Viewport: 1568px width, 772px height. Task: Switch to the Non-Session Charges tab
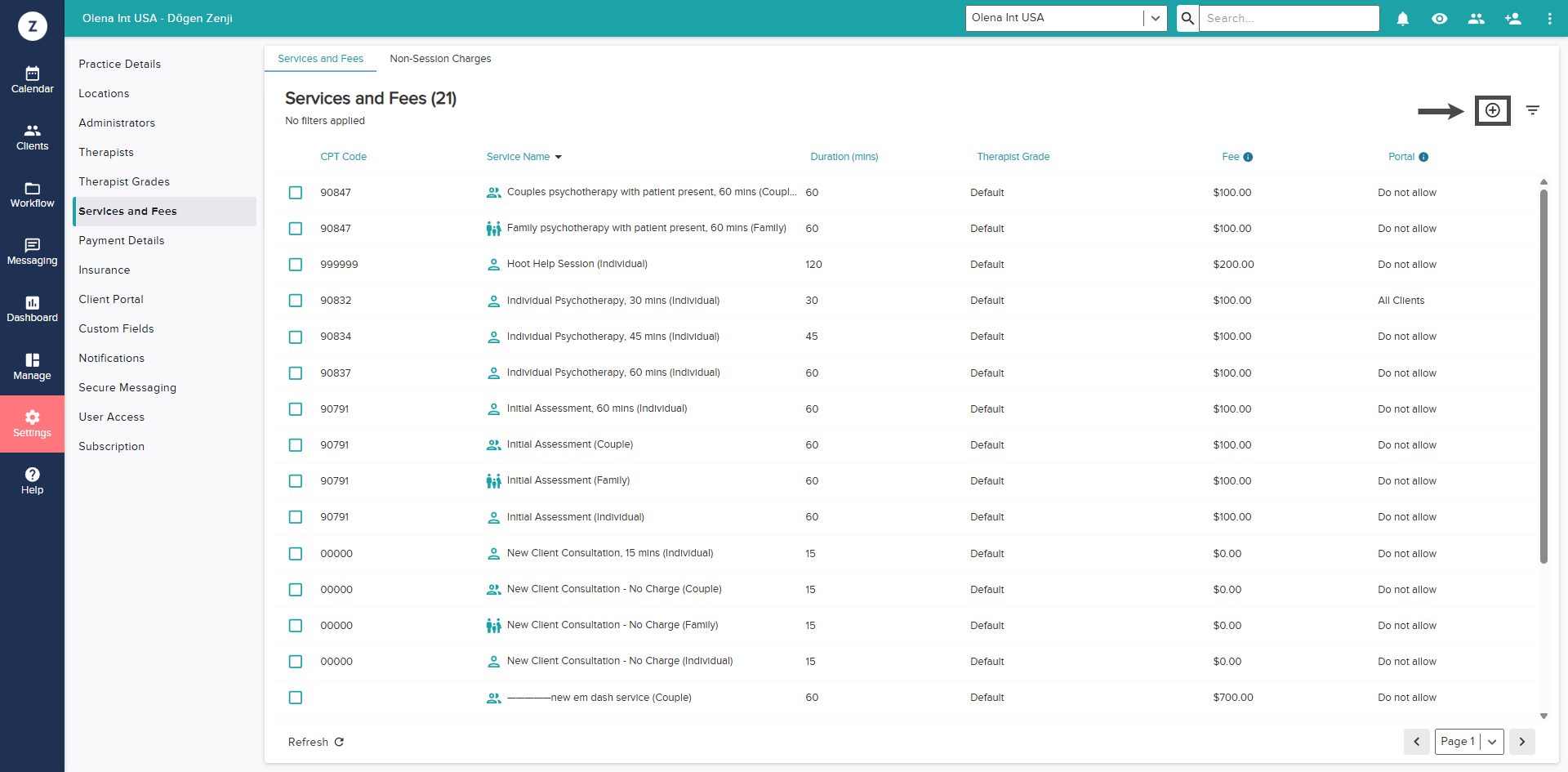point(440,59)
